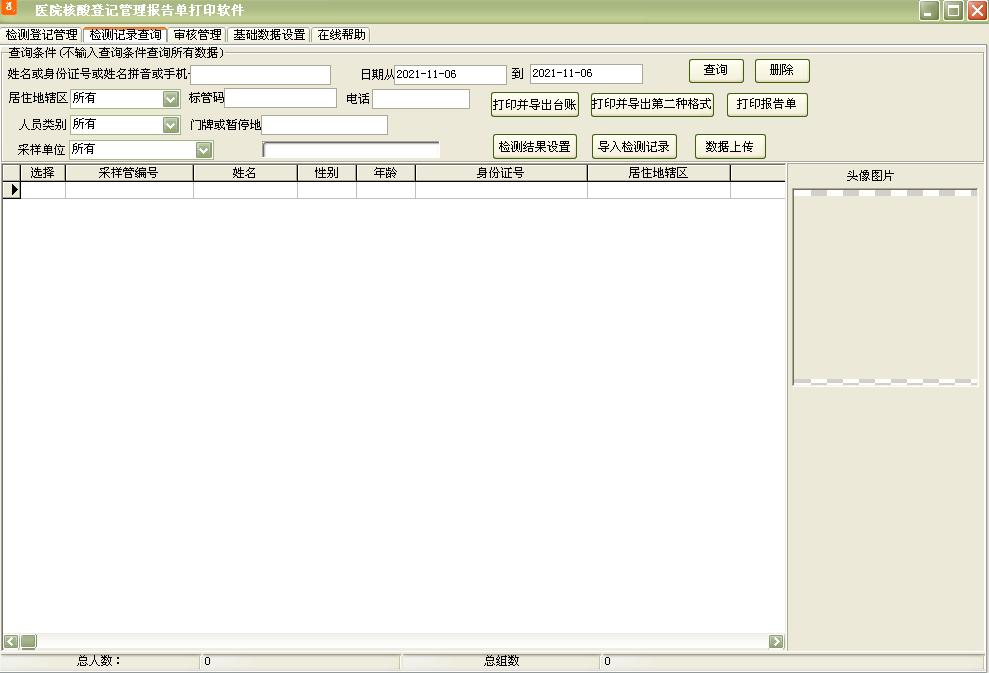989x673 pixels.
Task: Click the 人员类别 combo box text 所有
Action: point(85,124)
